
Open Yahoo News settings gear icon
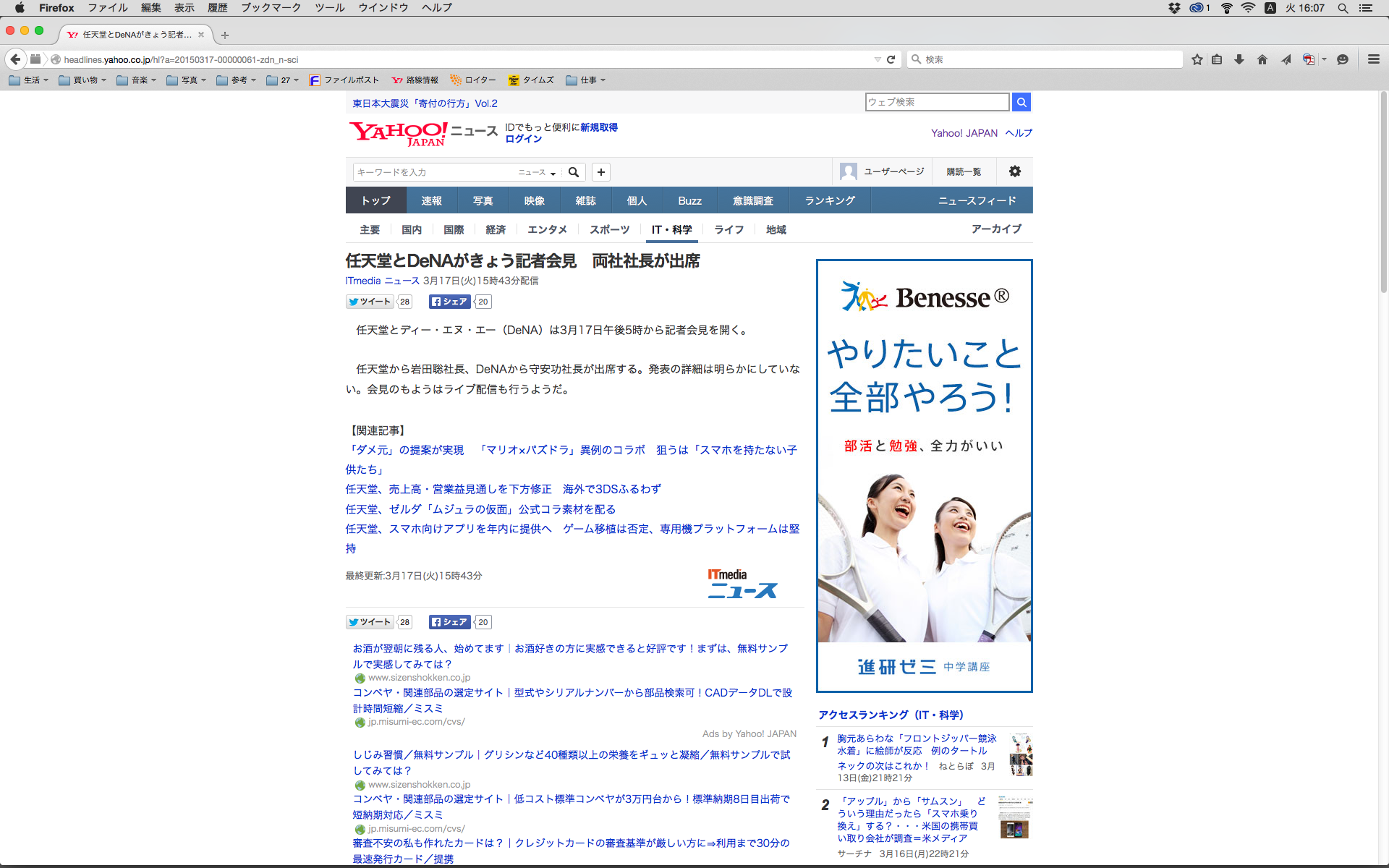[x=1015, y=171]
